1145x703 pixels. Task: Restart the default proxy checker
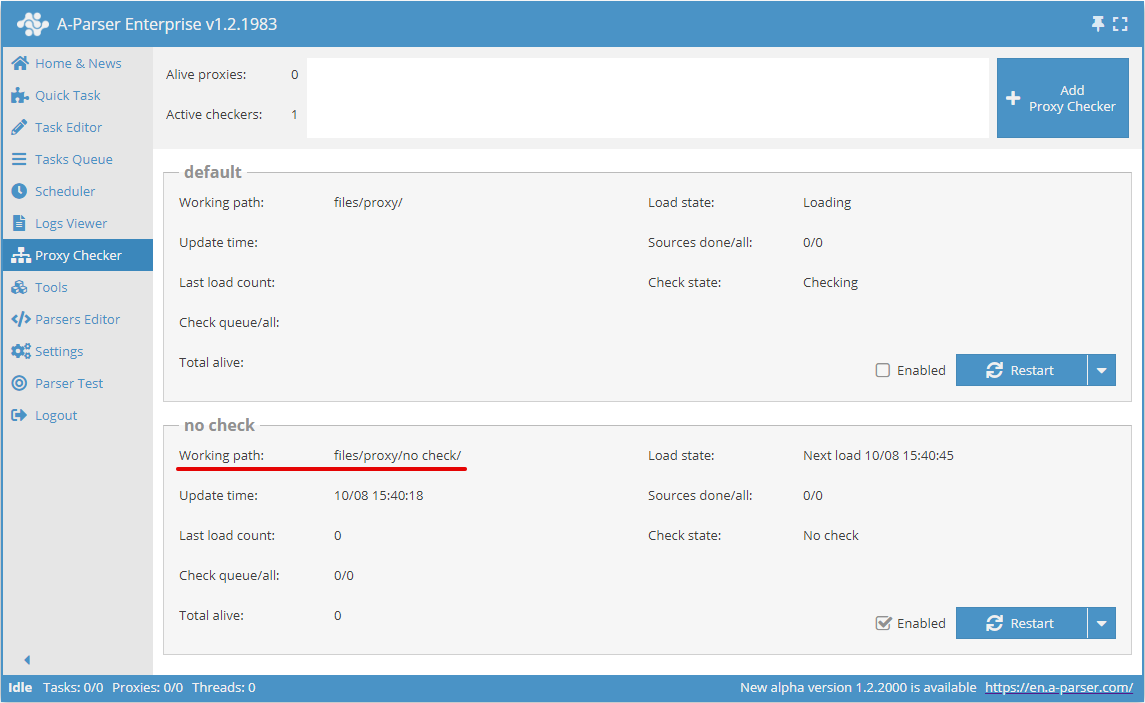point(1021,370)
